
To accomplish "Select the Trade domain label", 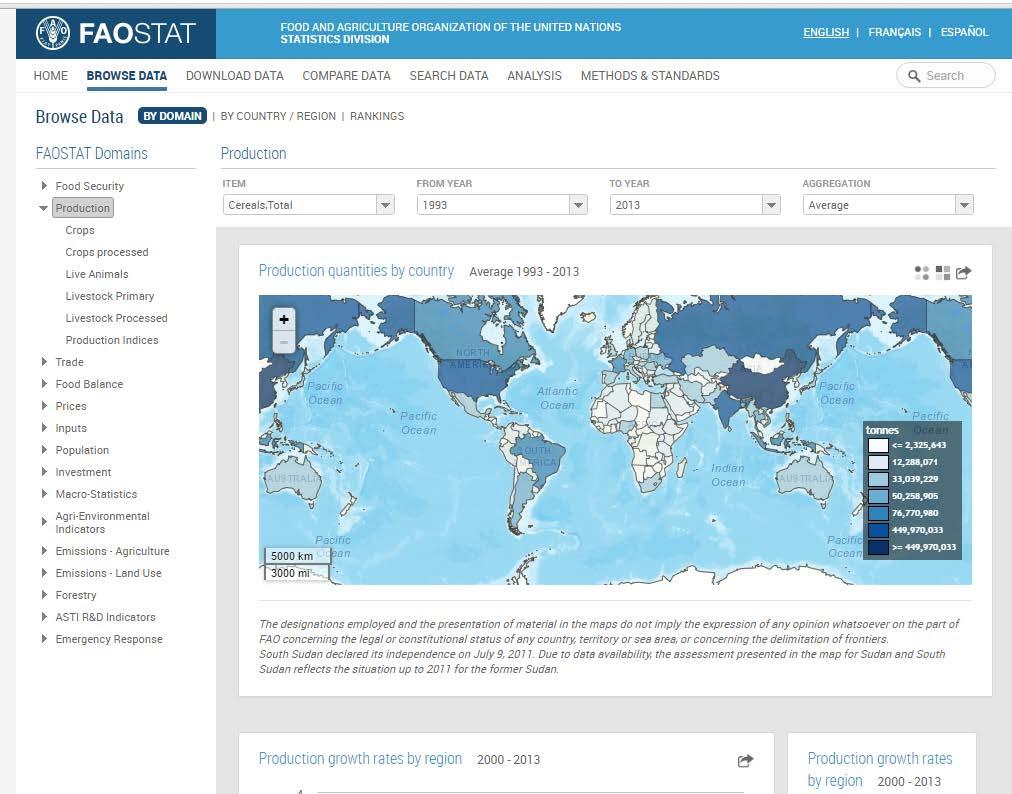I will 70,362.
